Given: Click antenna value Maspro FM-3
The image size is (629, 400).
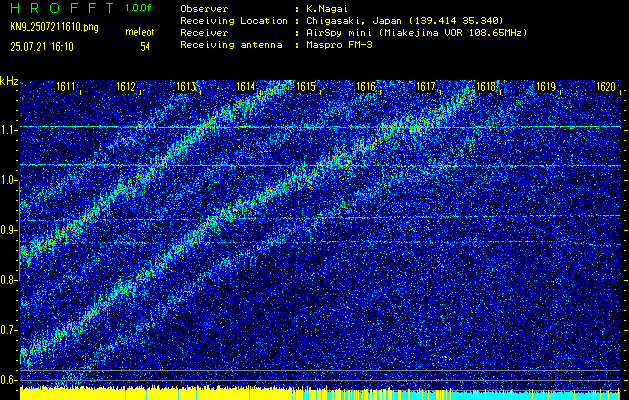Looking at the screenshot, I should click(x=339, y=45).
